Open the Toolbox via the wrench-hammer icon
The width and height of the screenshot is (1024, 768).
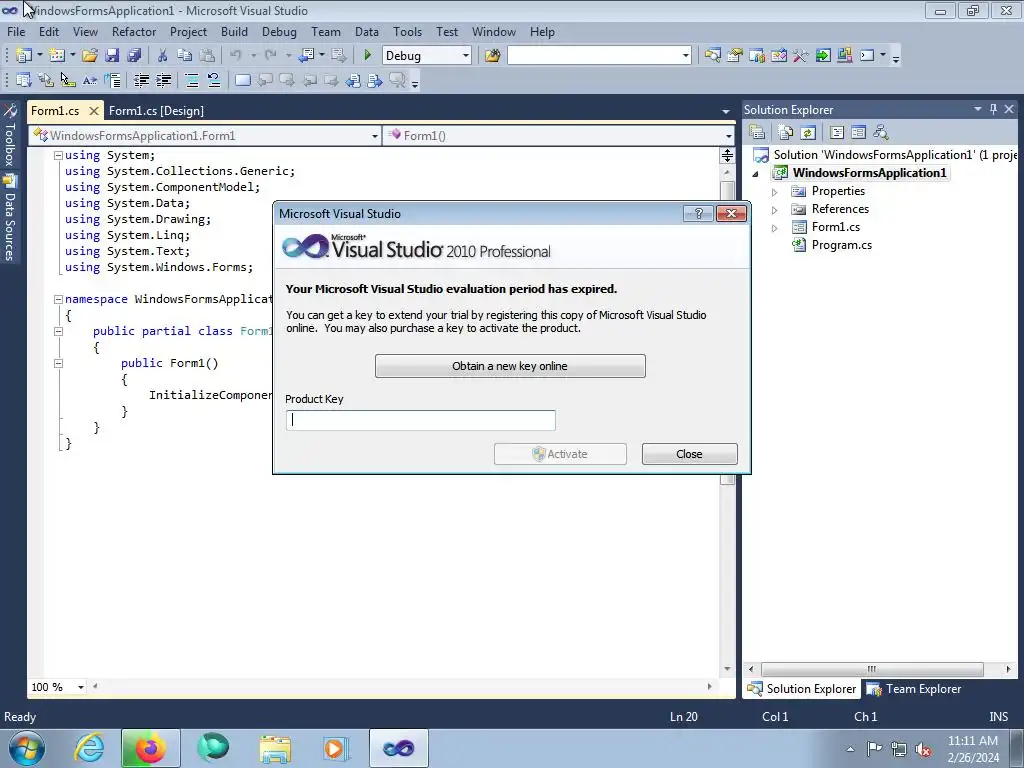point(801,56)
